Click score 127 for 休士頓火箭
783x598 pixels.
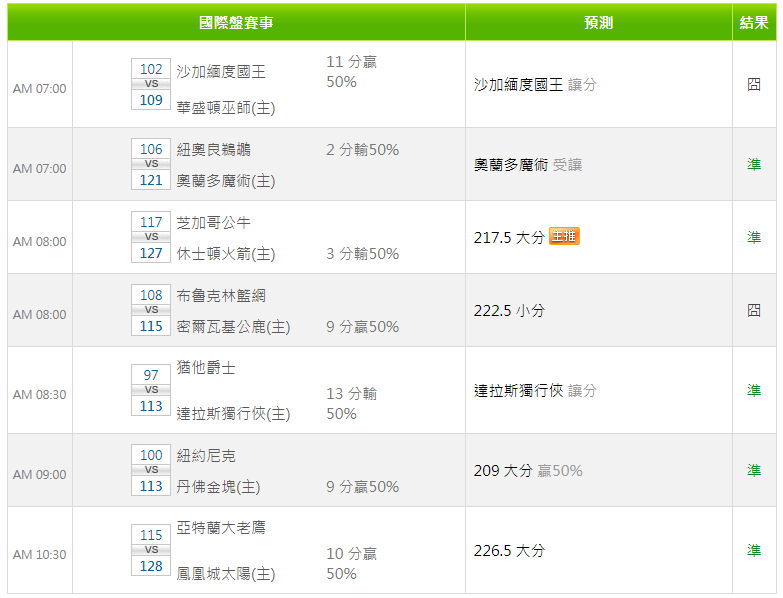click(x=151, y=253)
